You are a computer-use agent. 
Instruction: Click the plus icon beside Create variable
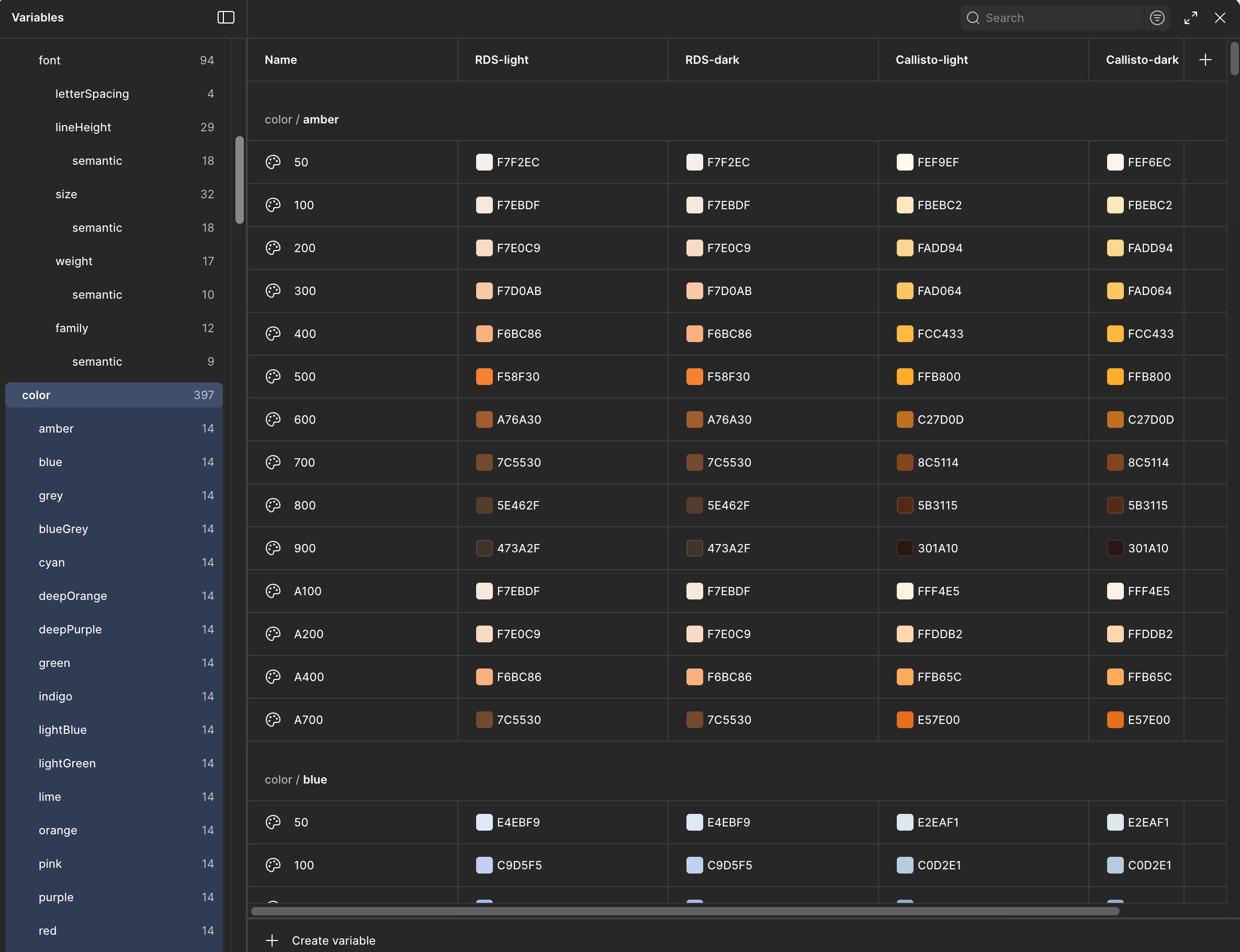tap(272, 940)
